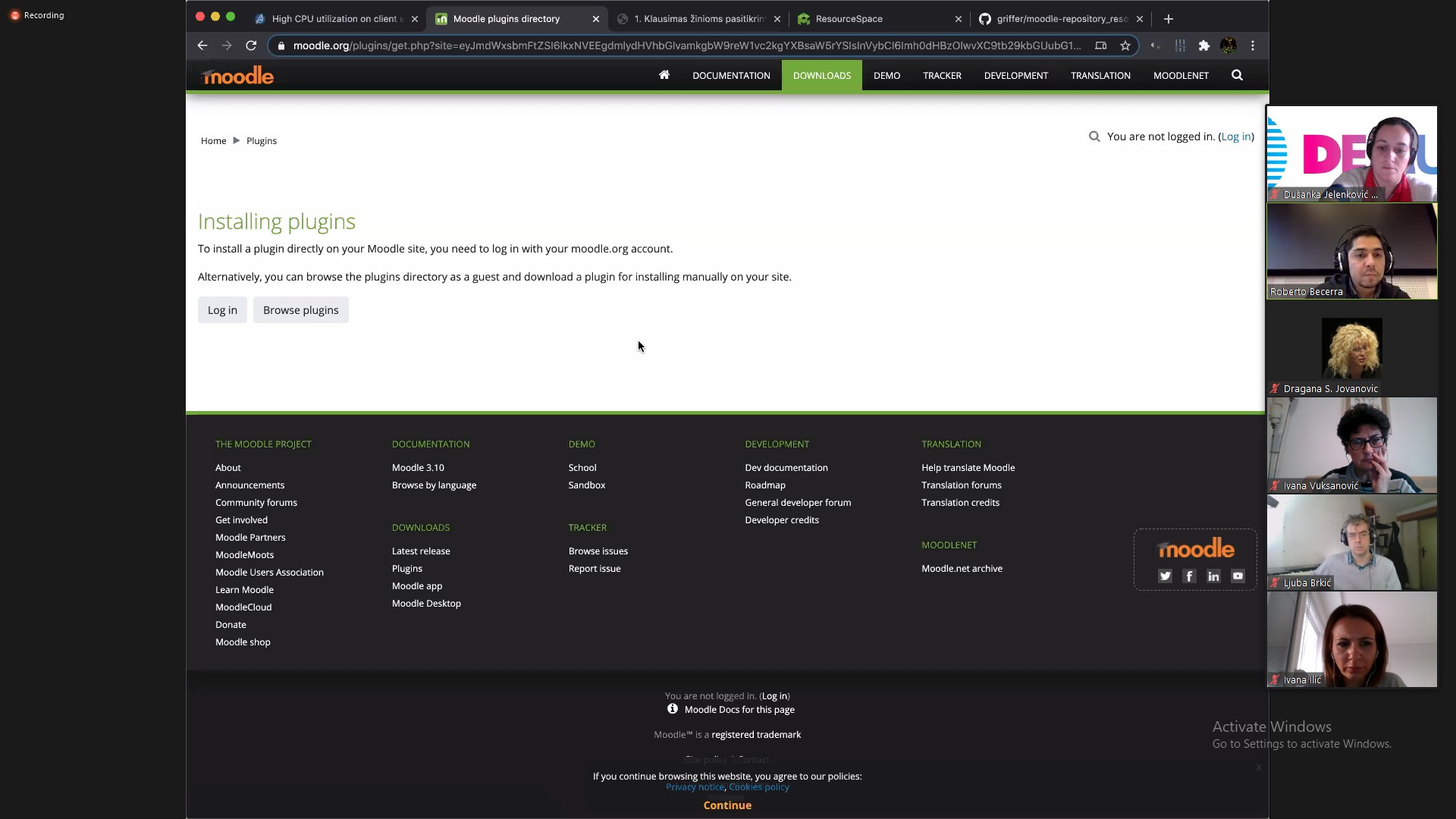Open the Report issue link
The width and height of the screenshot is (1456, 819).
click(595, 569)
